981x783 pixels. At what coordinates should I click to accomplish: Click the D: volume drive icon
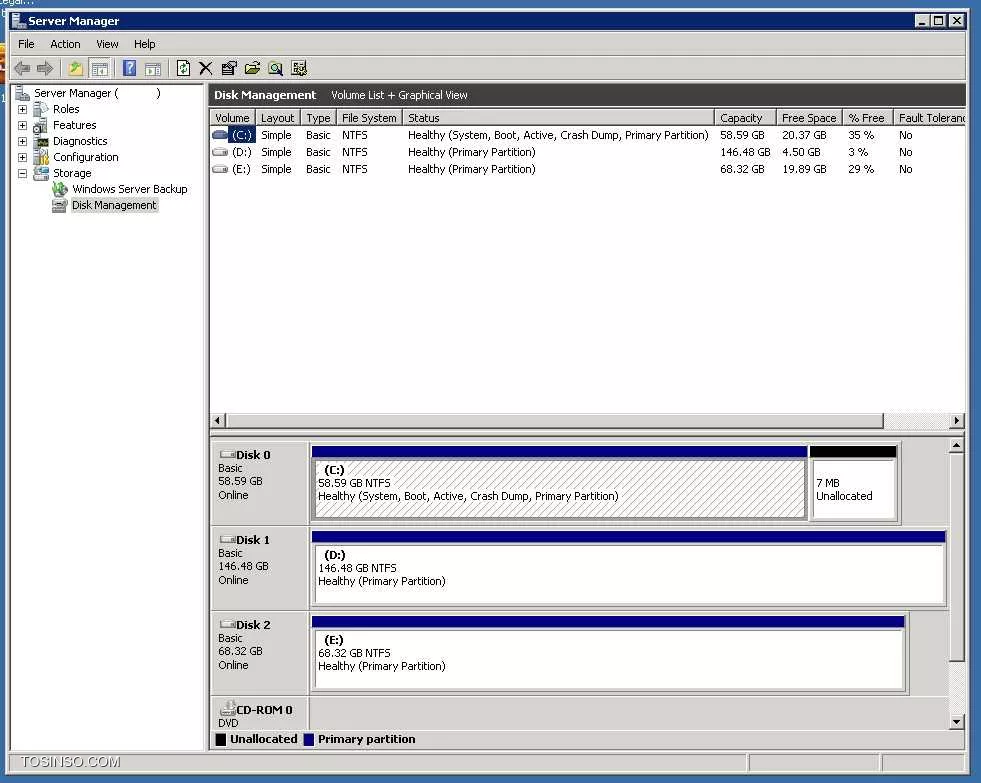[220, 151]
